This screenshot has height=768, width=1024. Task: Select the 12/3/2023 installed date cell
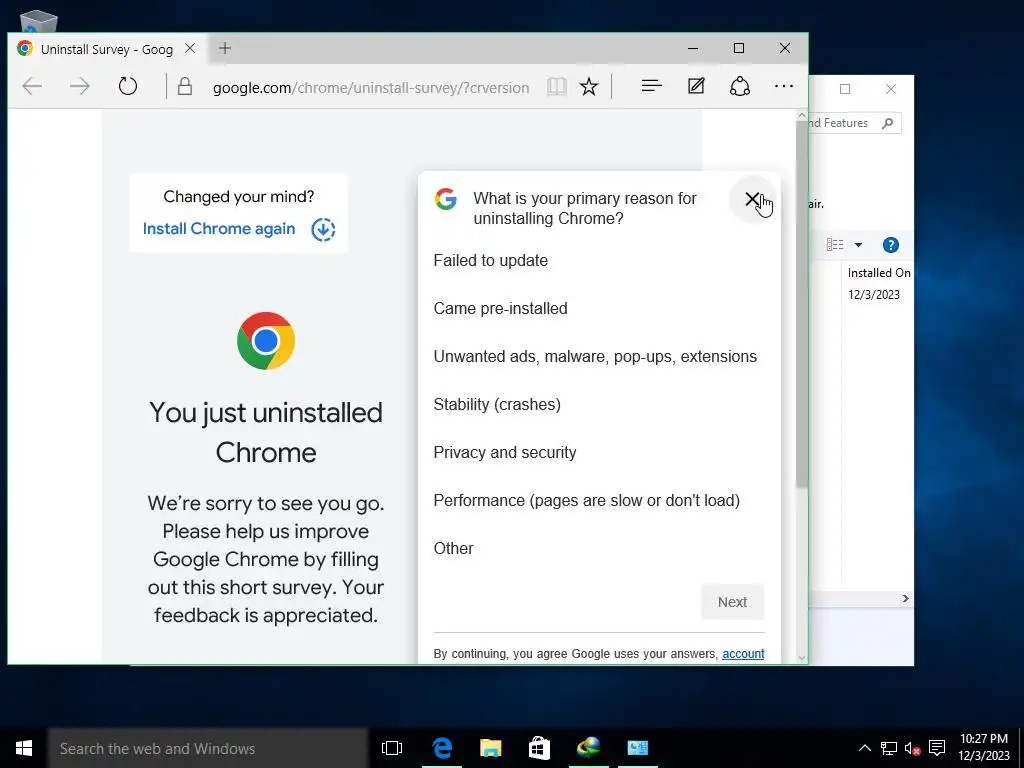click(x=874, y=295)
